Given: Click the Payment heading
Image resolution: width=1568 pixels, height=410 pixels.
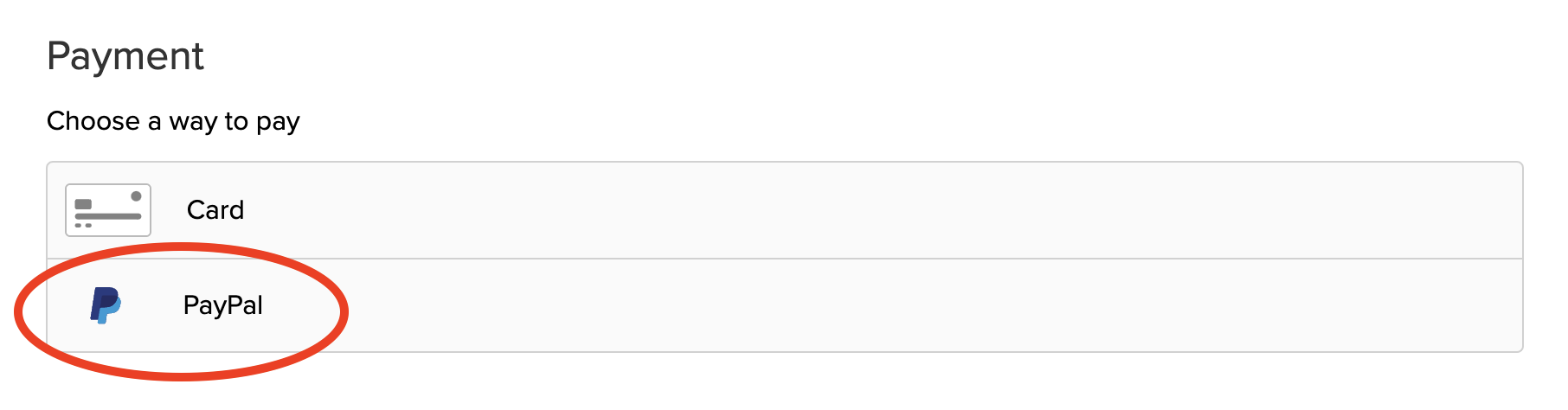Looking at the screenshot, I should 125,57.
